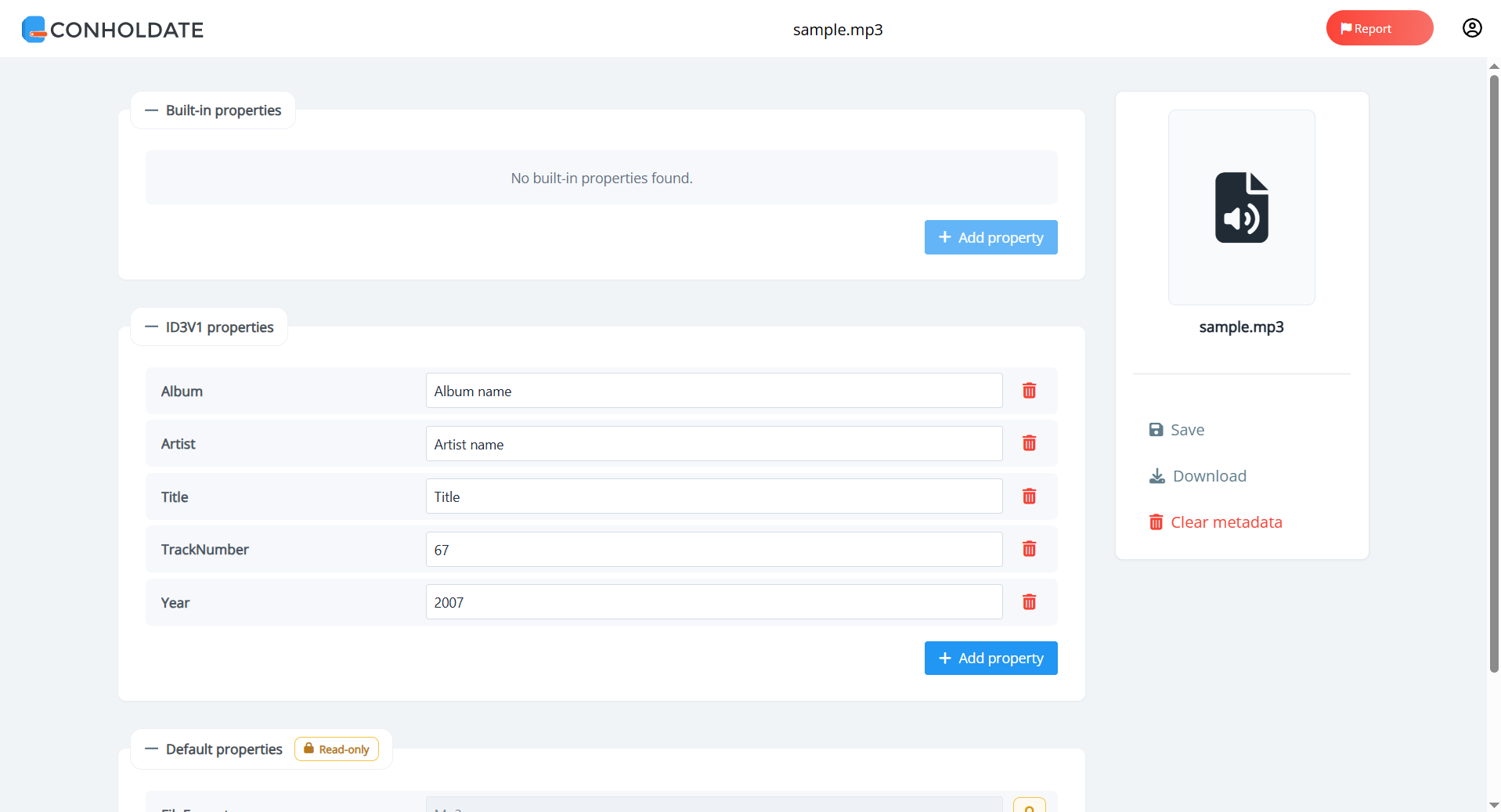Screen dimensions: 1501x812
Task: Click the Artist label
Action: [x=178, y=444]
